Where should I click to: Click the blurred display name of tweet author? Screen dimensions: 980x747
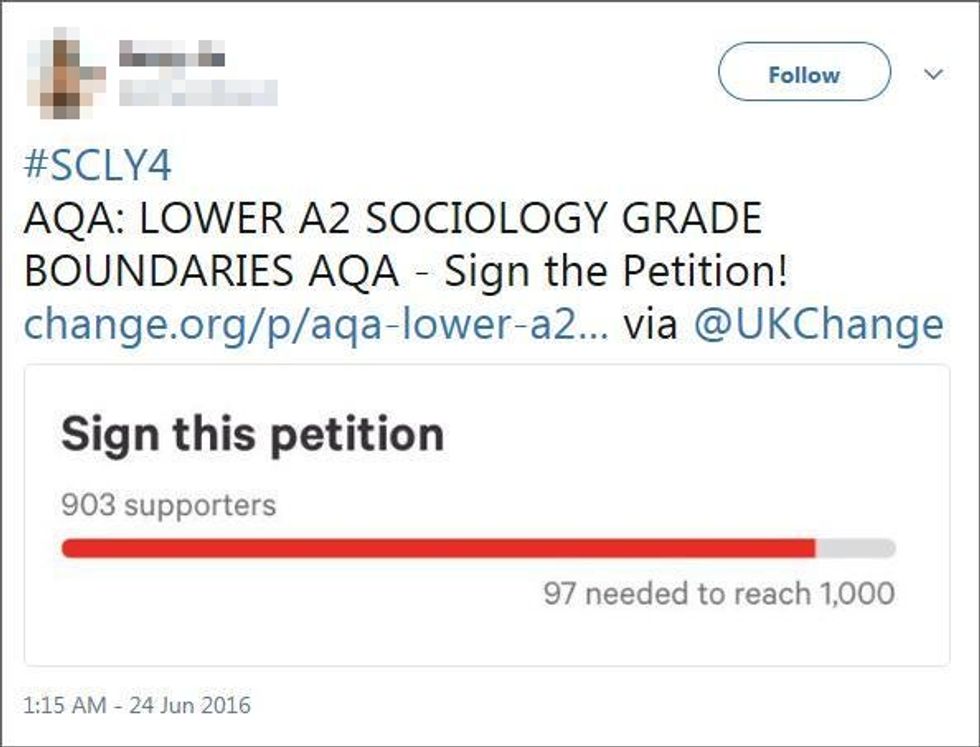point(172,54)
